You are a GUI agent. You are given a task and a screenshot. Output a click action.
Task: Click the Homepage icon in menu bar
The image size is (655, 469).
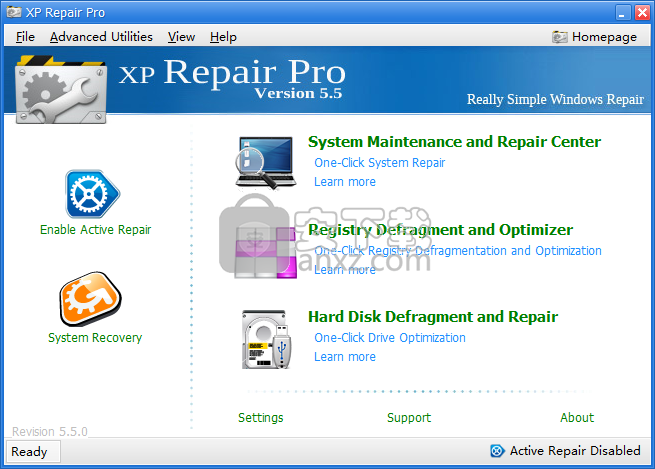click(x=559, y=37)
